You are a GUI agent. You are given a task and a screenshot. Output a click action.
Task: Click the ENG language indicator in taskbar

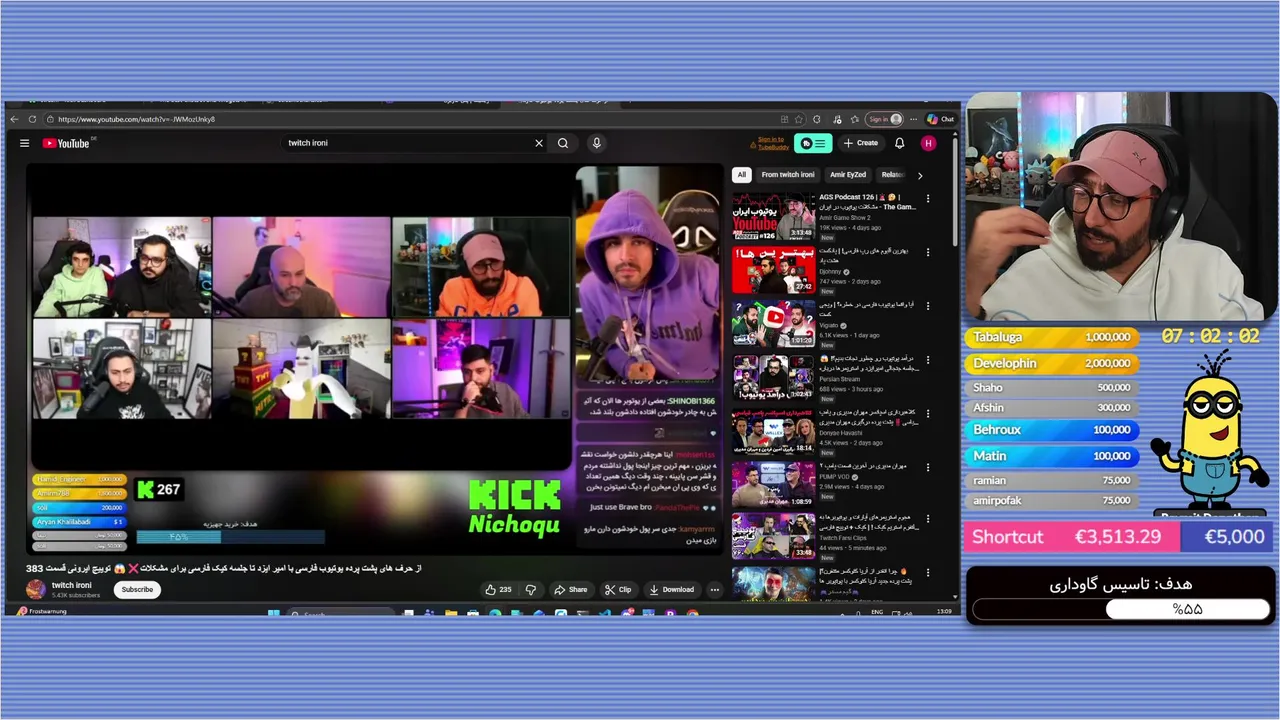click(877, 611)
